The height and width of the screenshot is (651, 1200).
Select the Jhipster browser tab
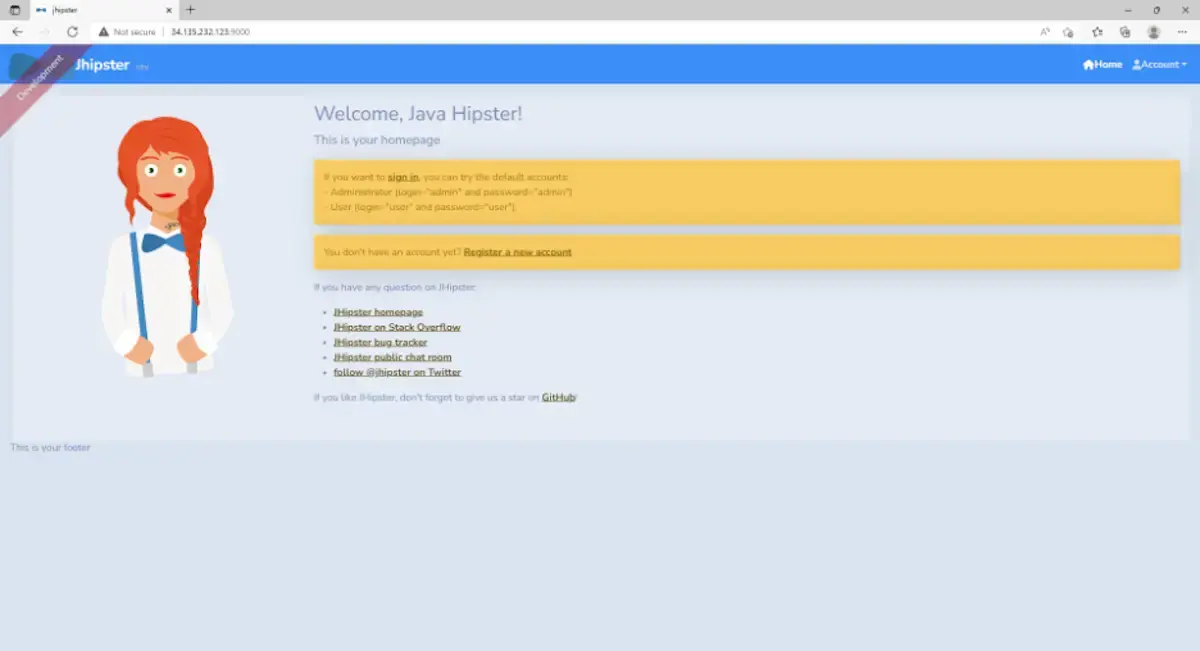click(x=104, y=10)
